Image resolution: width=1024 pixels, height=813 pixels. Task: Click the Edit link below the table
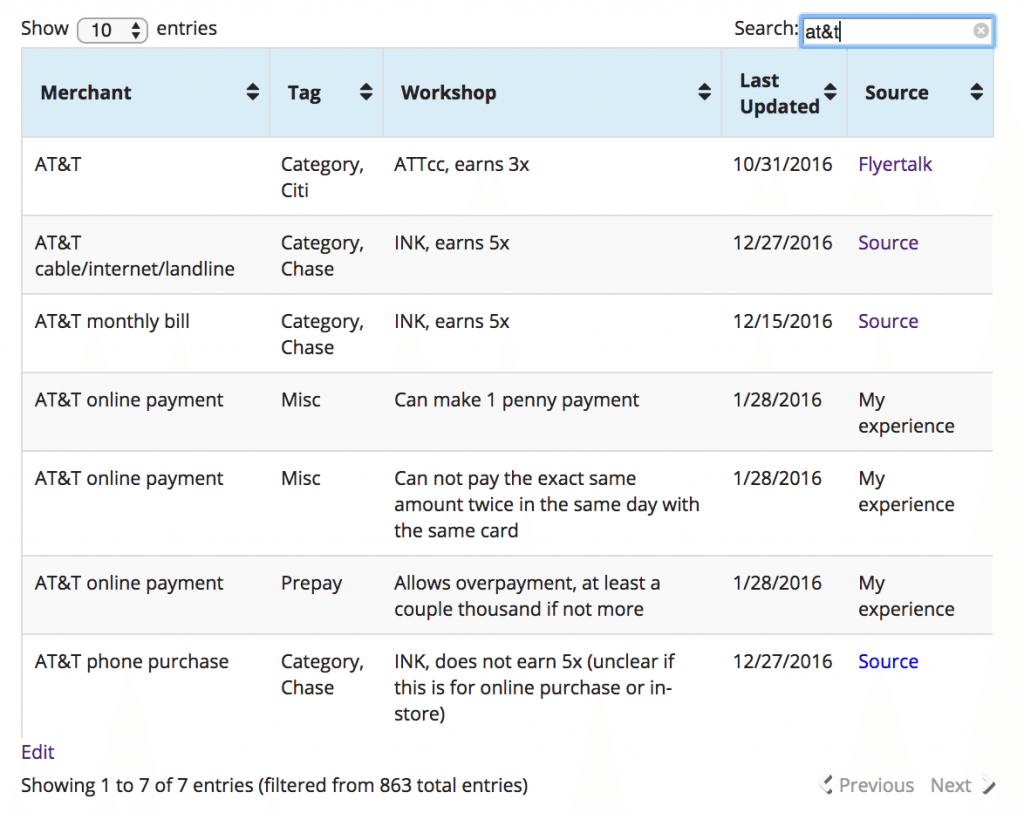point(37,752)
